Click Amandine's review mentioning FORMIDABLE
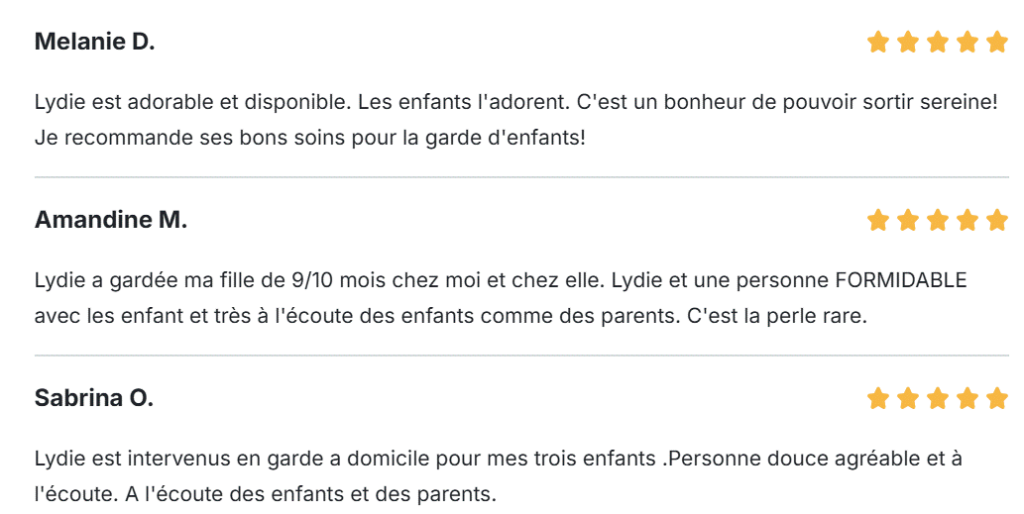The width and height of the screenshot is (1024, 514). 501,298
